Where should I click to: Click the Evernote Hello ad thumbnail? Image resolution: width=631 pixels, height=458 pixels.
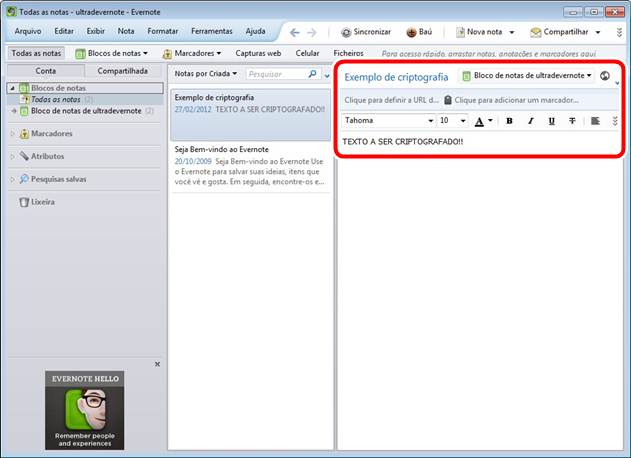(x=85, y=410)
